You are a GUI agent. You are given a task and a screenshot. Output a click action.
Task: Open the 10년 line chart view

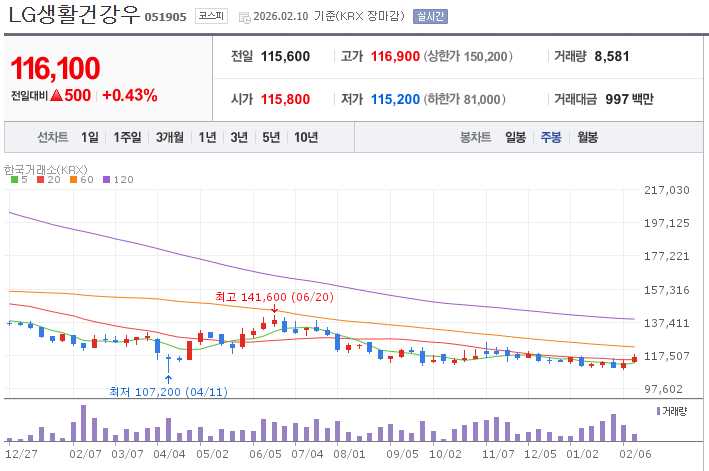(x=306, y=137)
